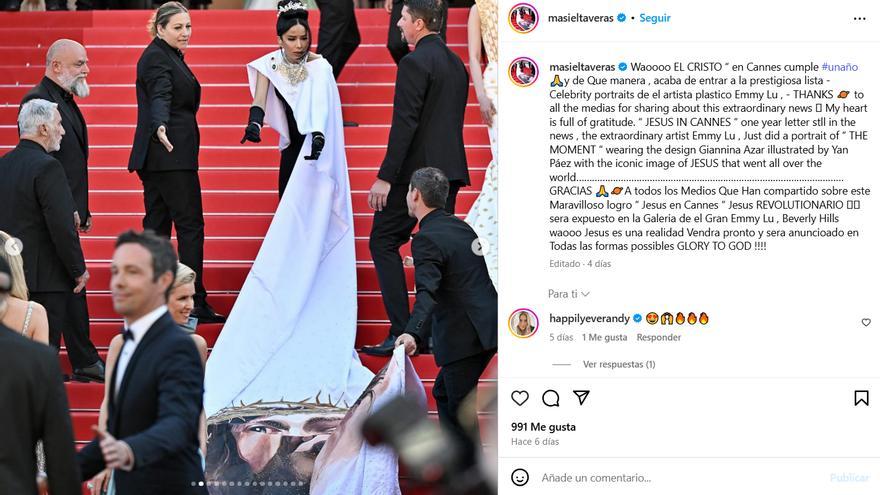The height and width of the screenshot is (495, 880).
Task: Go to the next photo arrow
Action: tap(479, 246)
